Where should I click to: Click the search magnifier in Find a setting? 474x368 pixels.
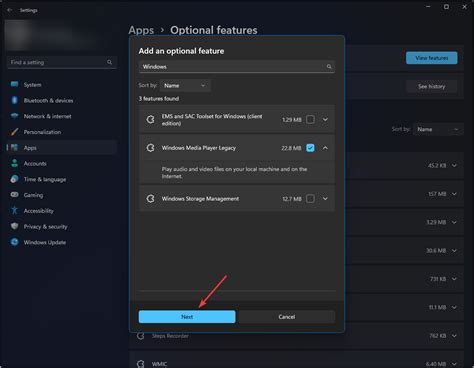(109, 62)
